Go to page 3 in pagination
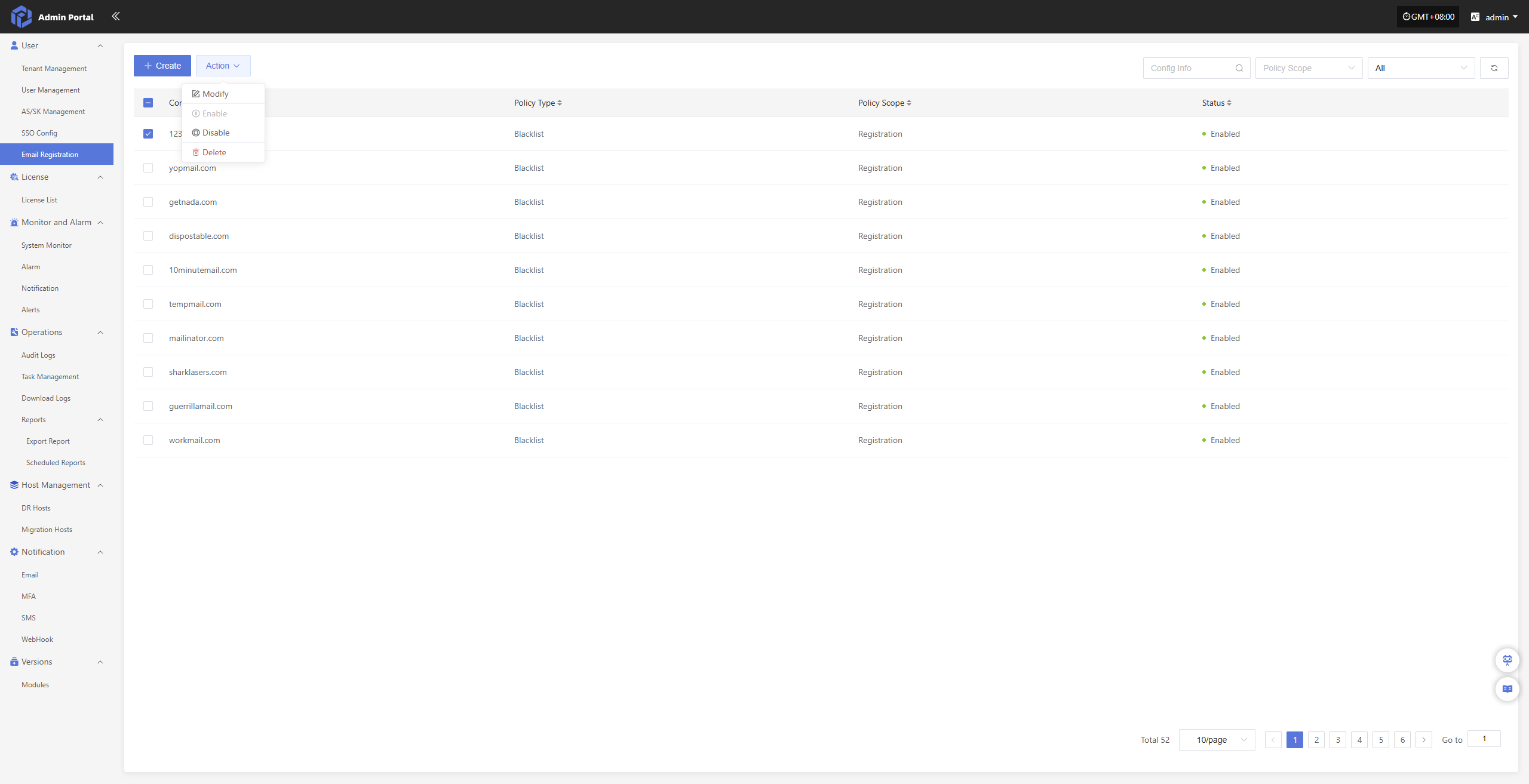 point(1338,740)
